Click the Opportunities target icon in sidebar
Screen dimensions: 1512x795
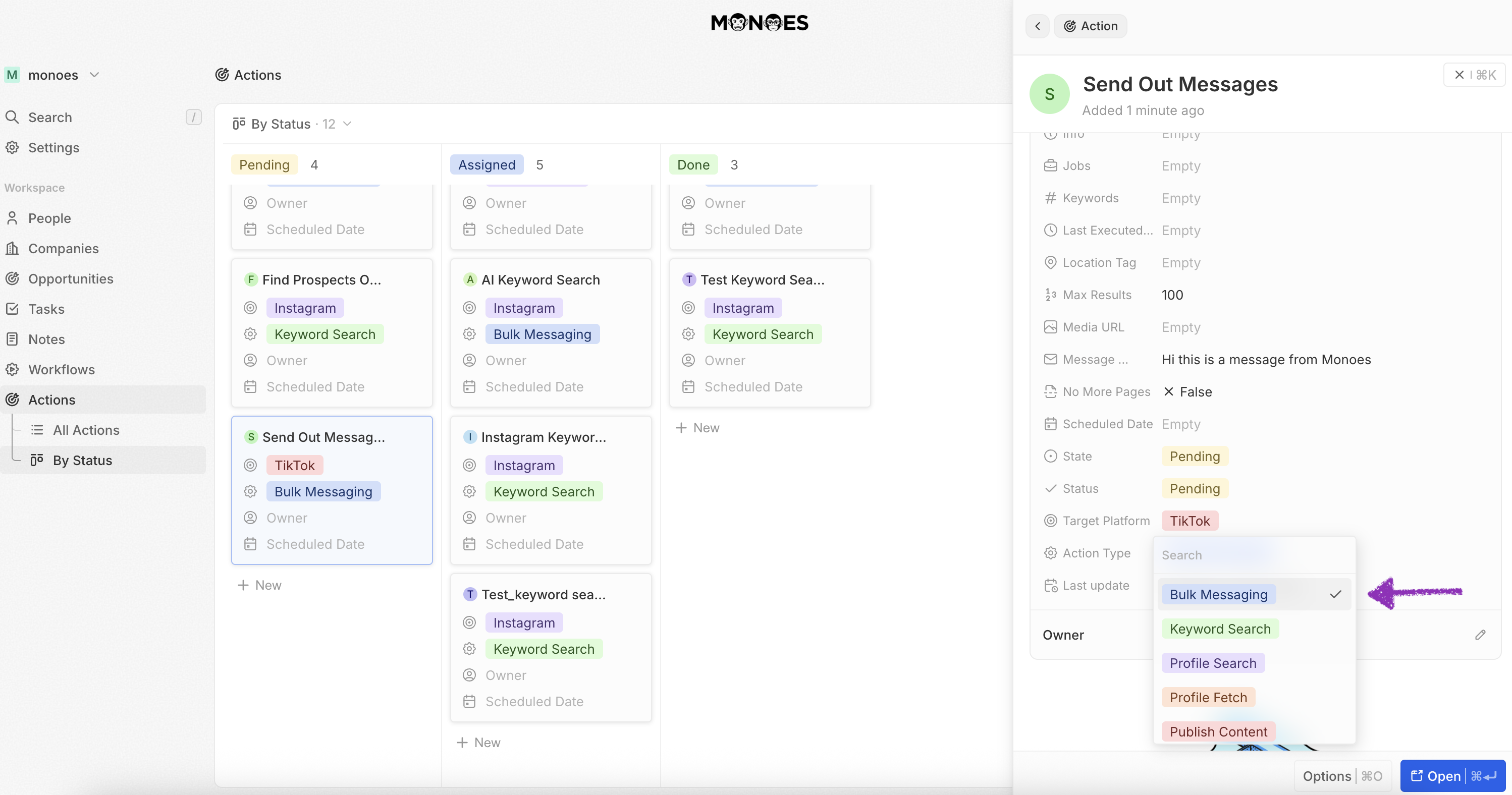12,278
